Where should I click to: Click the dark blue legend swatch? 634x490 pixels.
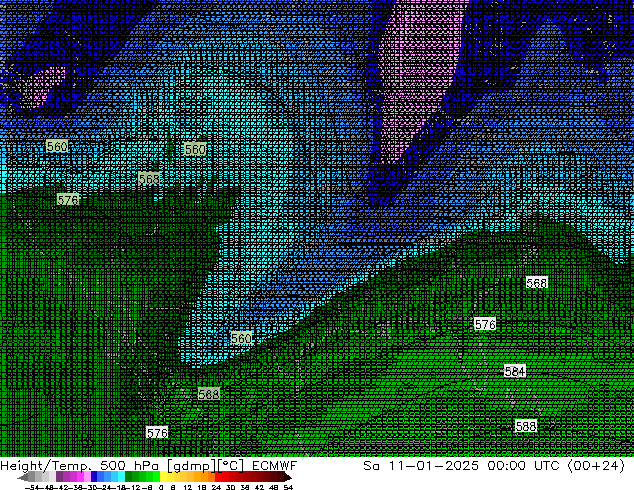pyautogui.click(x=94, y=477)
